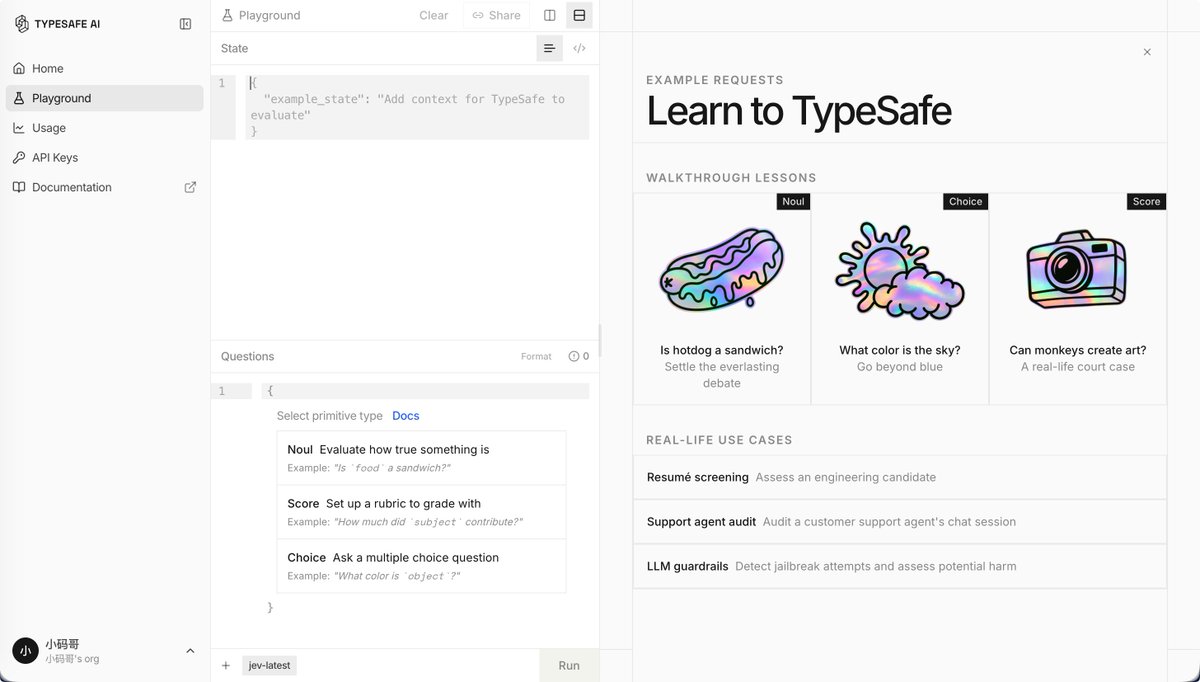This screenshot has width=1200, height=682.
Task: Choose the Score primitive type
Action: 421,512
